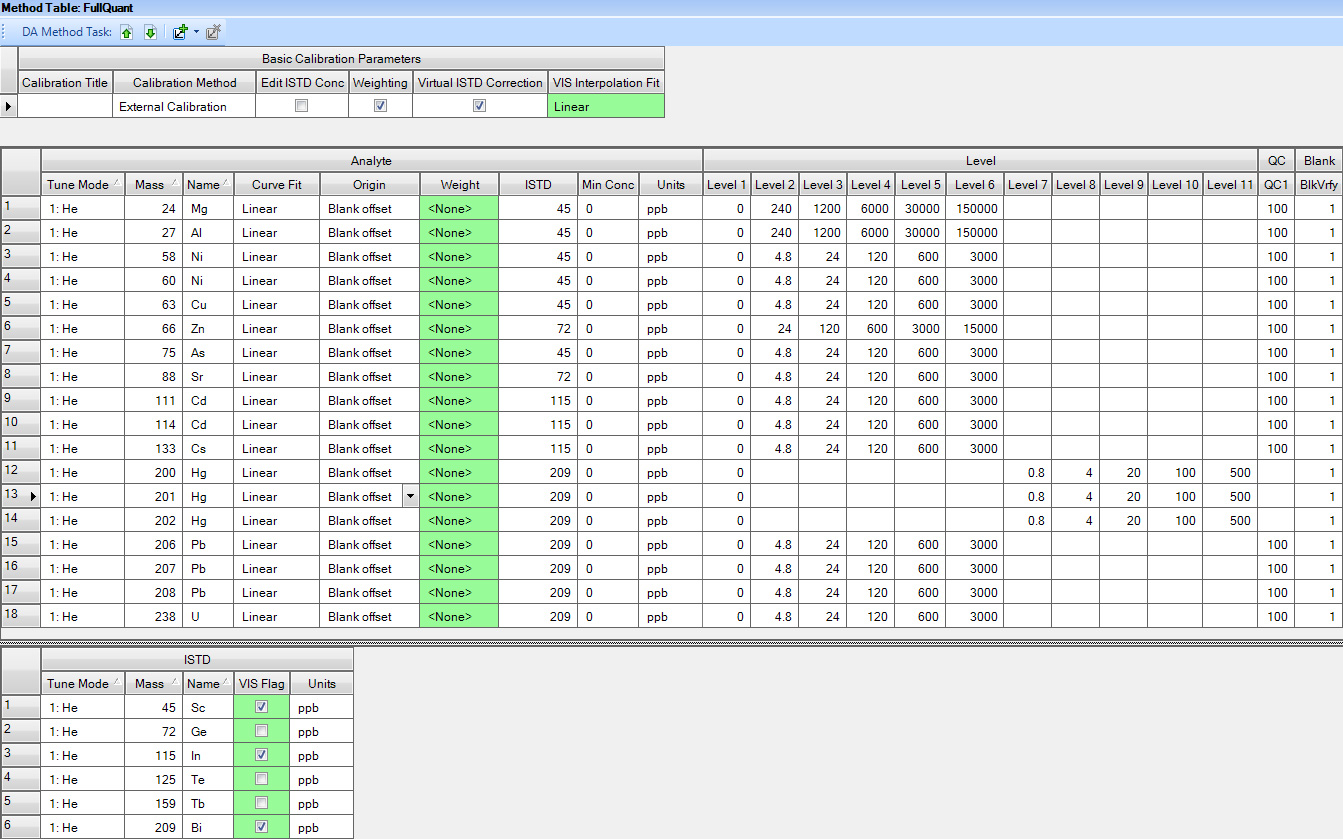Click the Name cell Cu in row 5
Viewport: 1343px width, 839px height.
(x=208, y=304)
